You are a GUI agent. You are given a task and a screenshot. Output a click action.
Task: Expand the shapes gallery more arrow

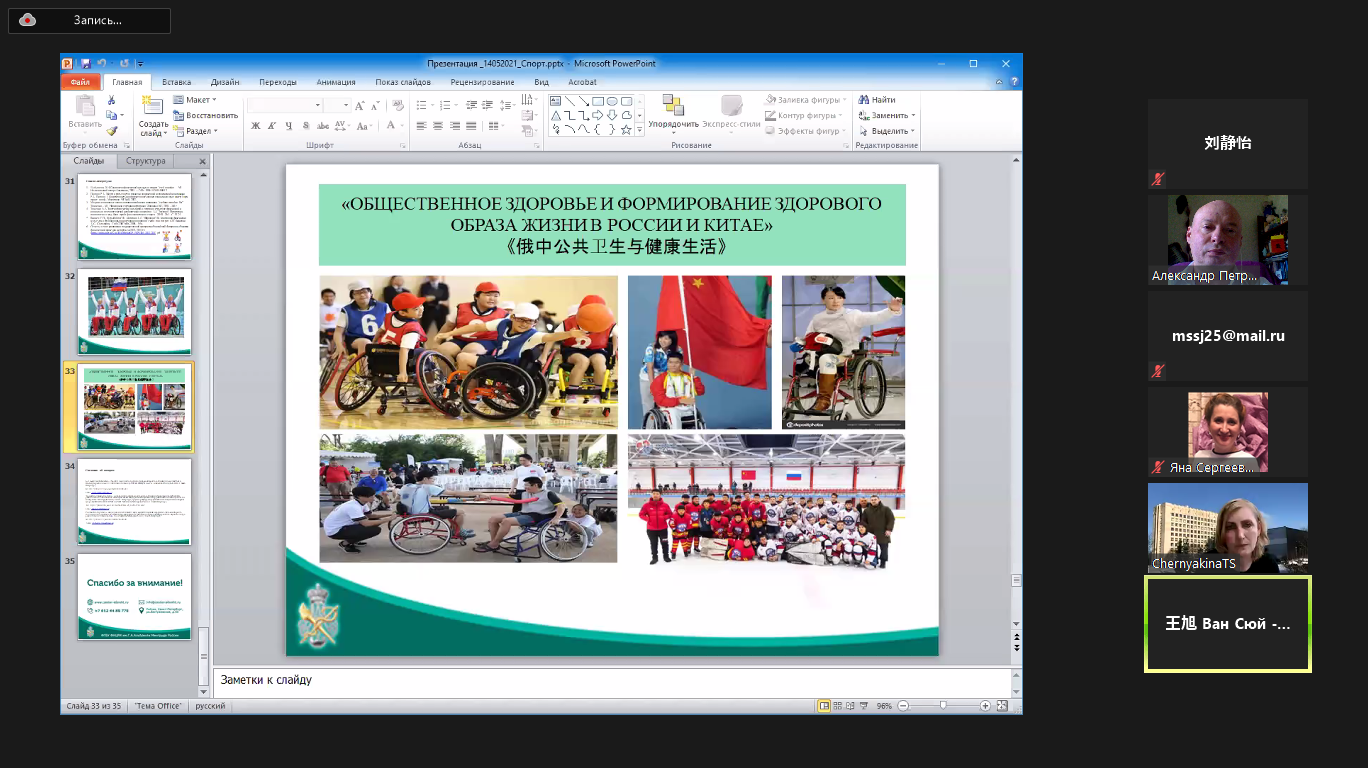640,130
